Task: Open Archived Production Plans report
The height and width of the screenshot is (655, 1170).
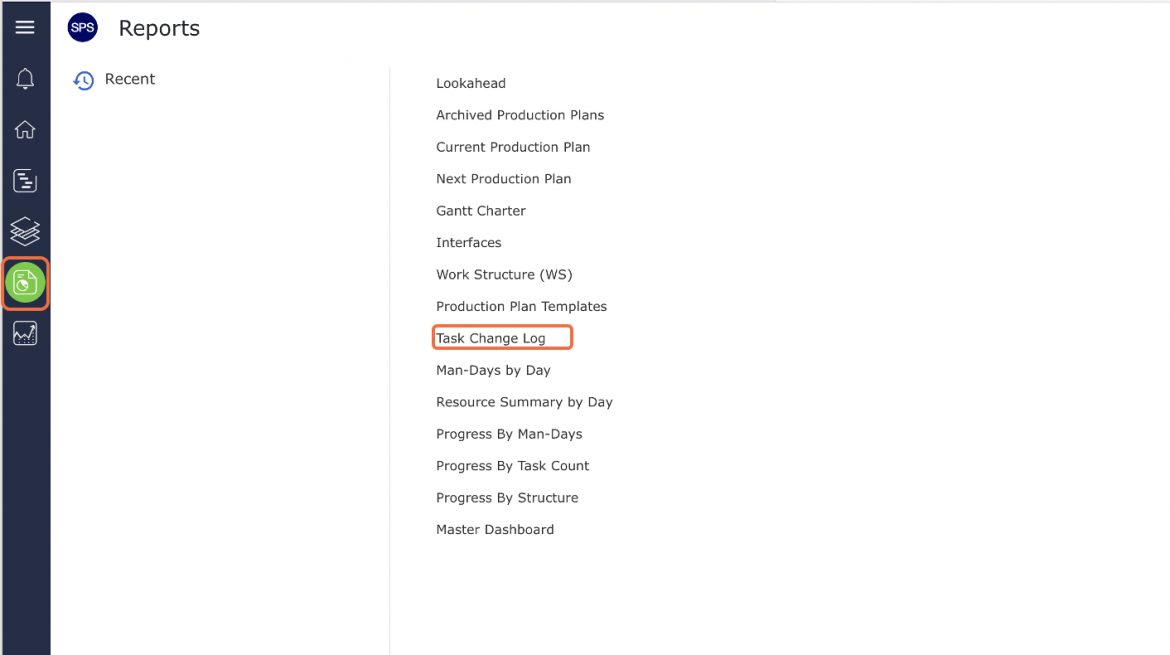Action: pos(520,115)
